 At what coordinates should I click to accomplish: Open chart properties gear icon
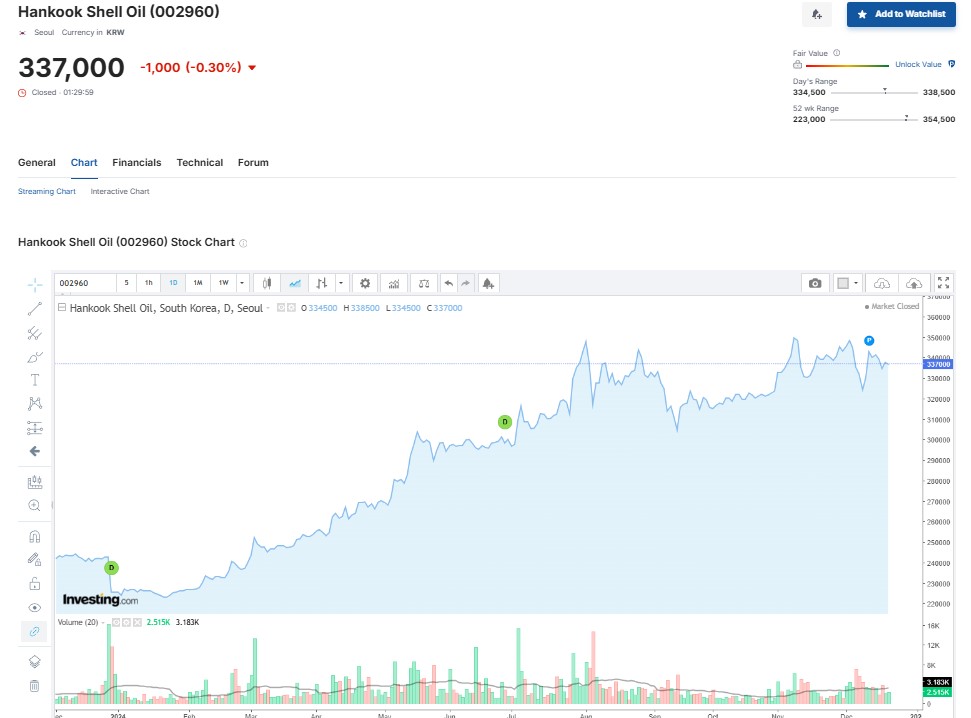(x=365, y=283)
